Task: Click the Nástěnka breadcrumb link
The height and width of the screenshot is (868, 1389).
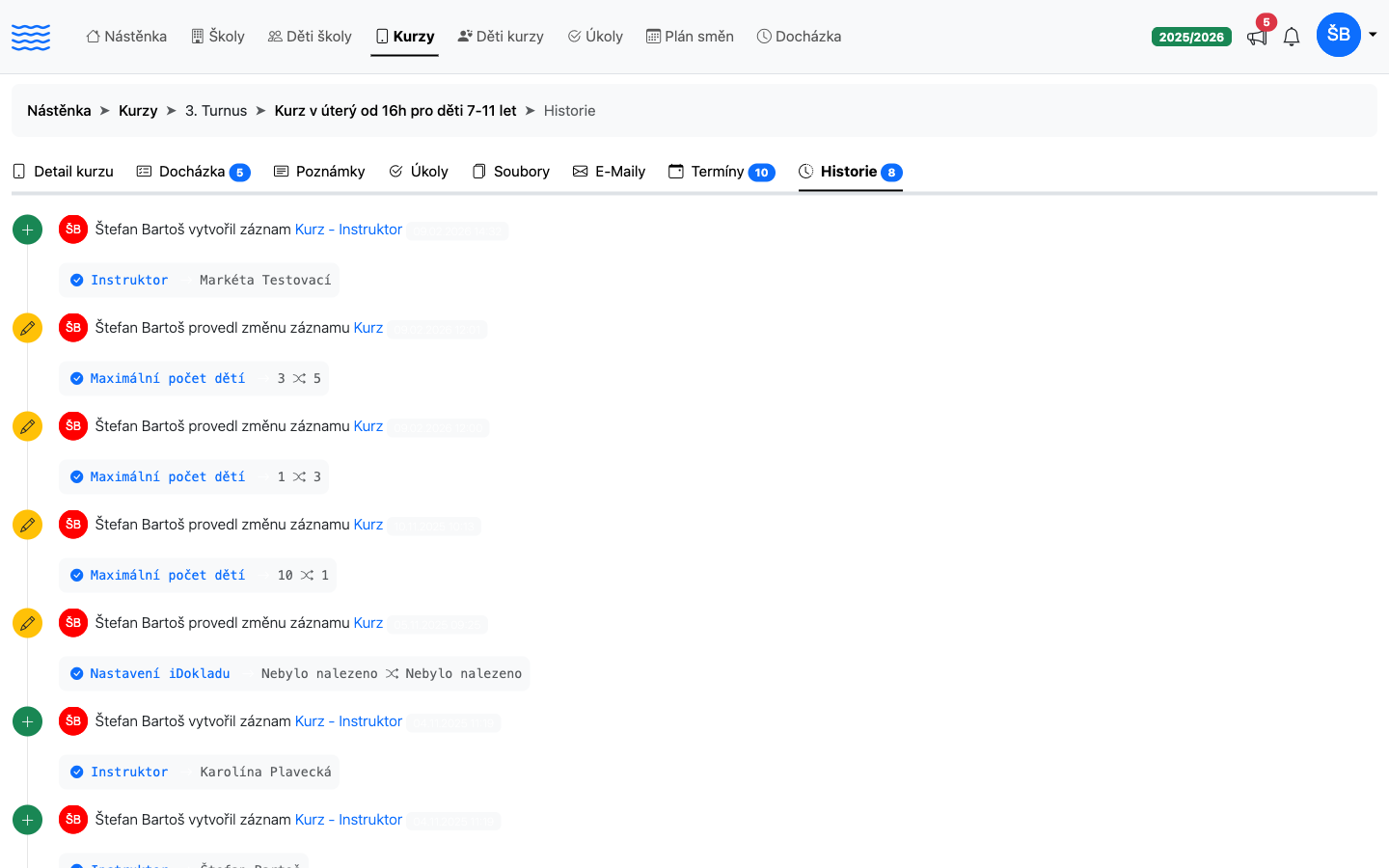Action: [59, 111]
